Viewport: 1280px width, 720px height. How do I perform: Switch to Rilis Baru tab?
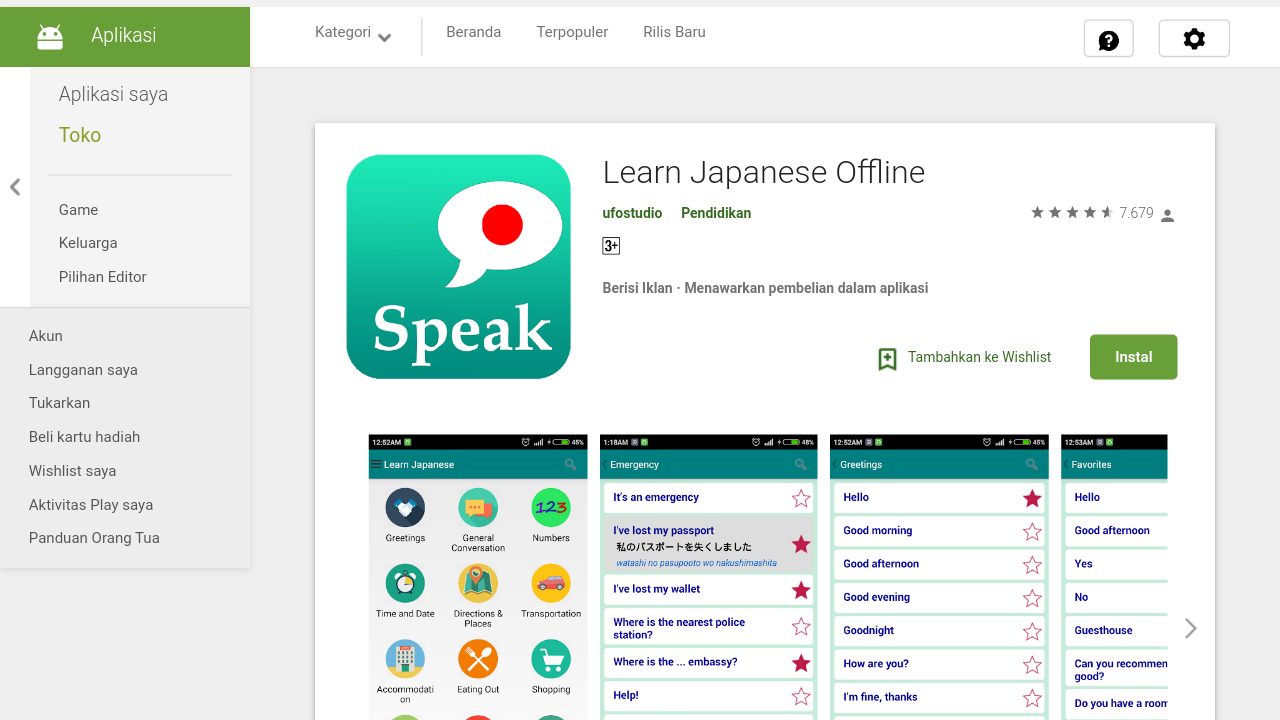coord(674,32)
